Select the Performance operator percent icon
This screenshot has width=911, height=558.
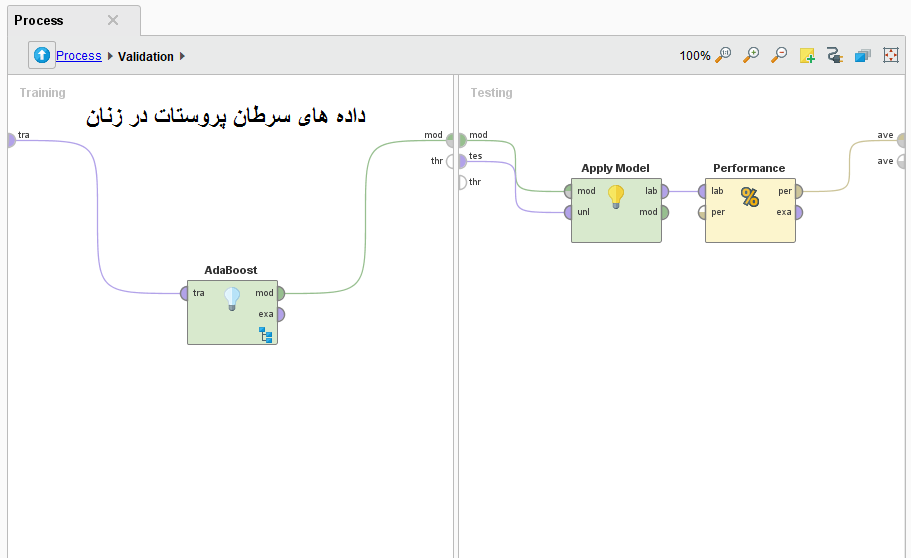750,196
